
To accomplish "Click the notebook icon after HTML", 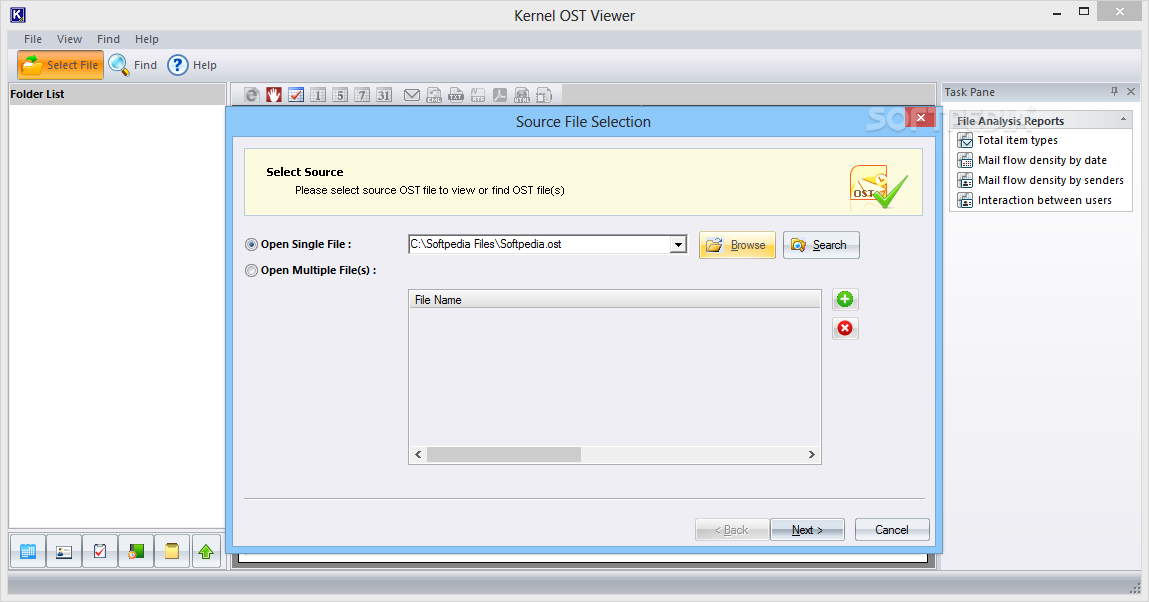I will click(544, 94).
